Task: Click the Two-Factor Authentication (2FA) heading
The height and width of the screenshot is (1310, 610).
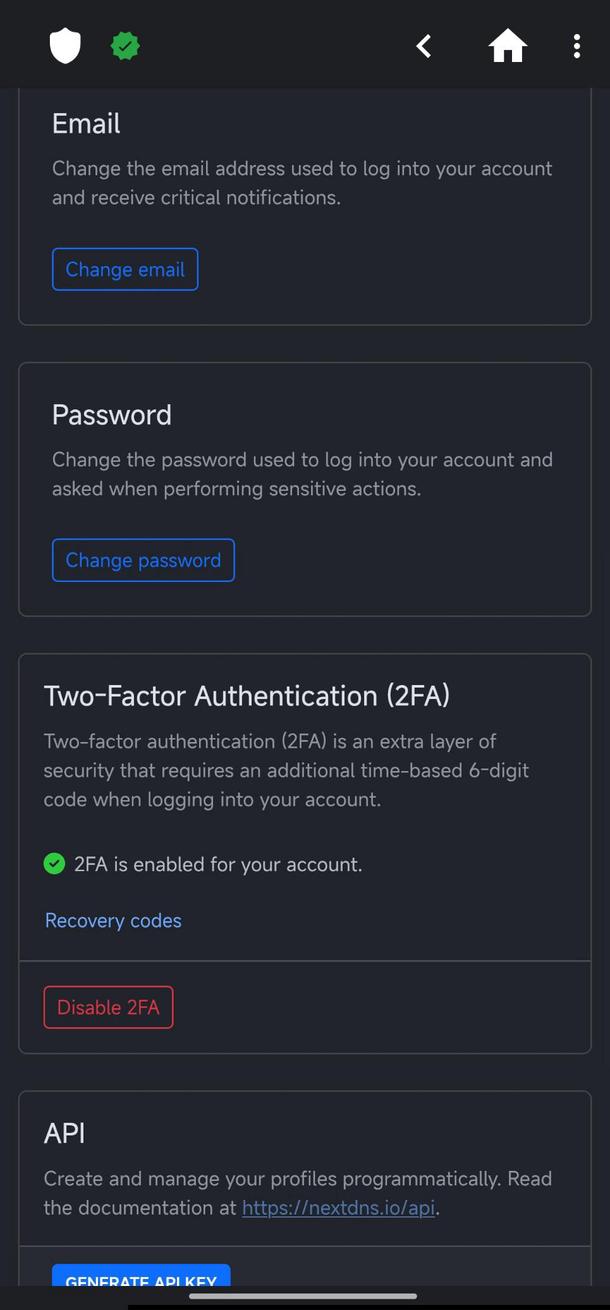Action: coord(247,696)
